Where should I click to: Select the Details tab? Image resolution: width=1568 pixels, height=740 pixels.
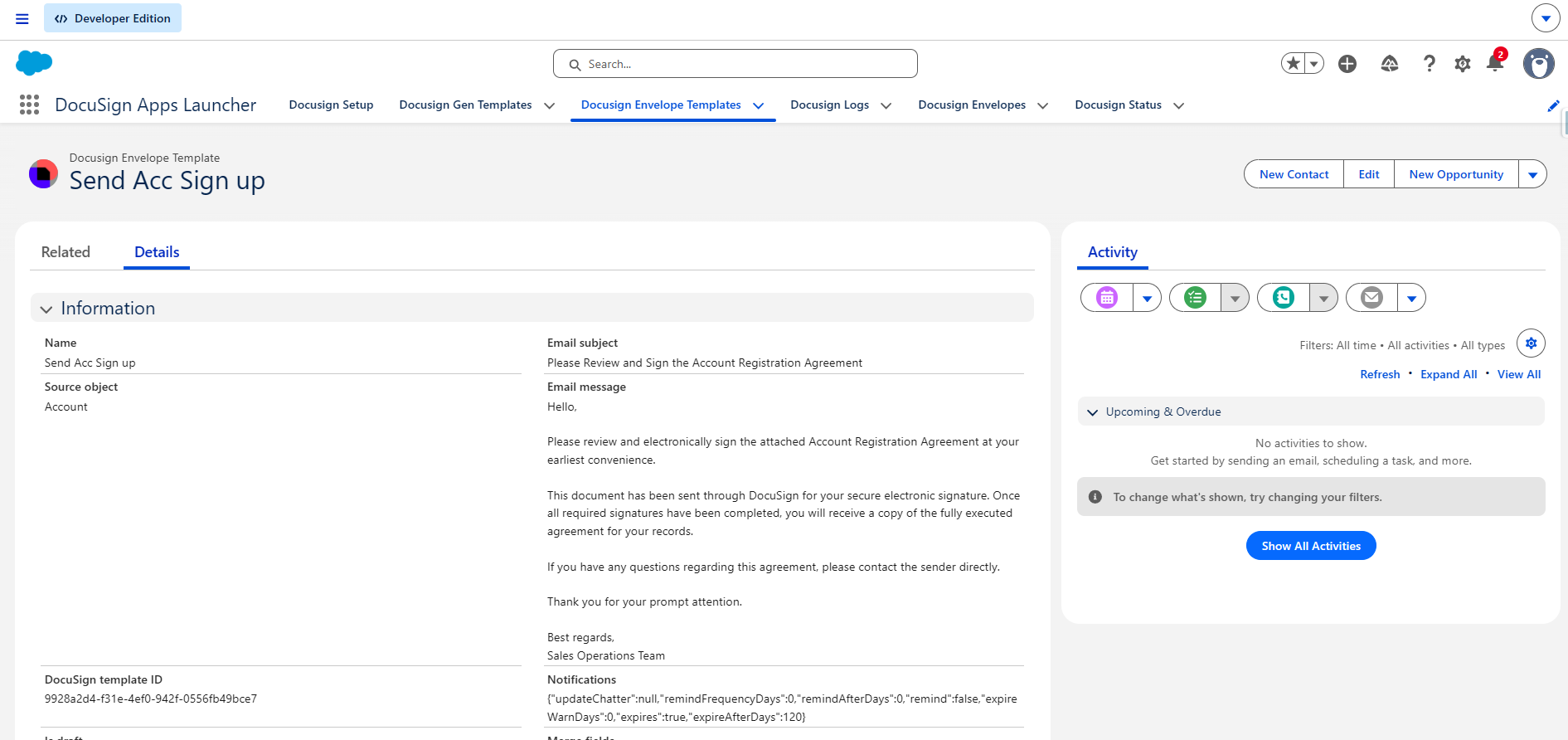157,252
